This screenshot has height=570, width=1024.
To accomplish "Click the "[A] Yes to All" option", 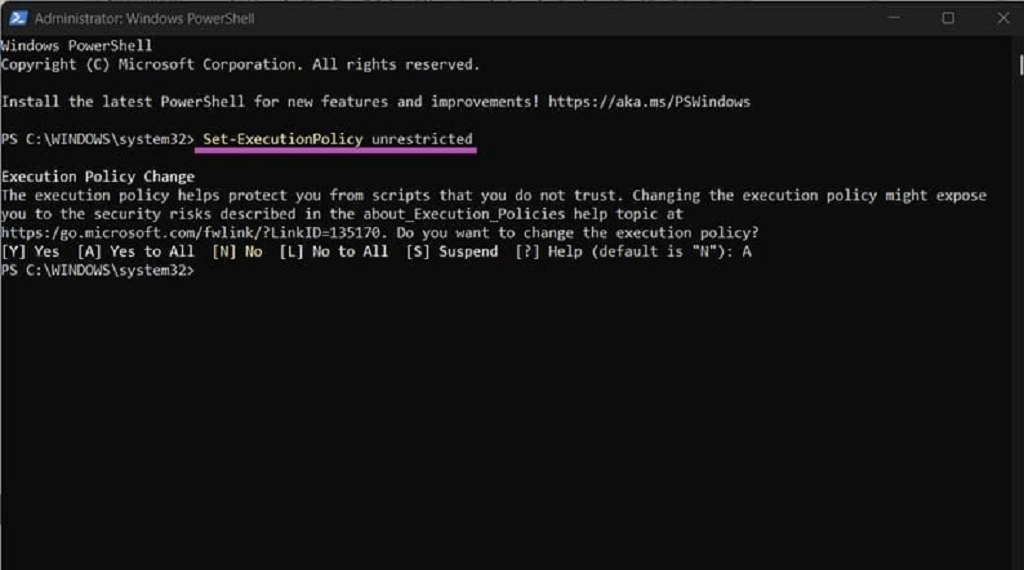I will pyautogui.click(x=135, y=252).
